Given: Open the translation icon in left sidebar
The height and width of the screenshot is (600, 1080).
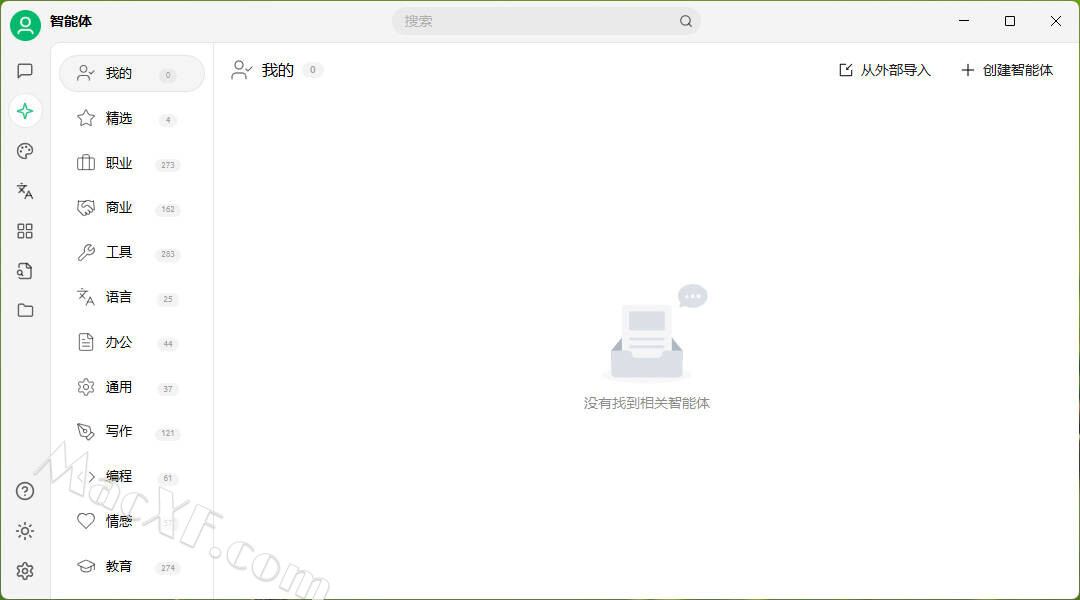Looking at the screenshot, I should pos(25,191).
